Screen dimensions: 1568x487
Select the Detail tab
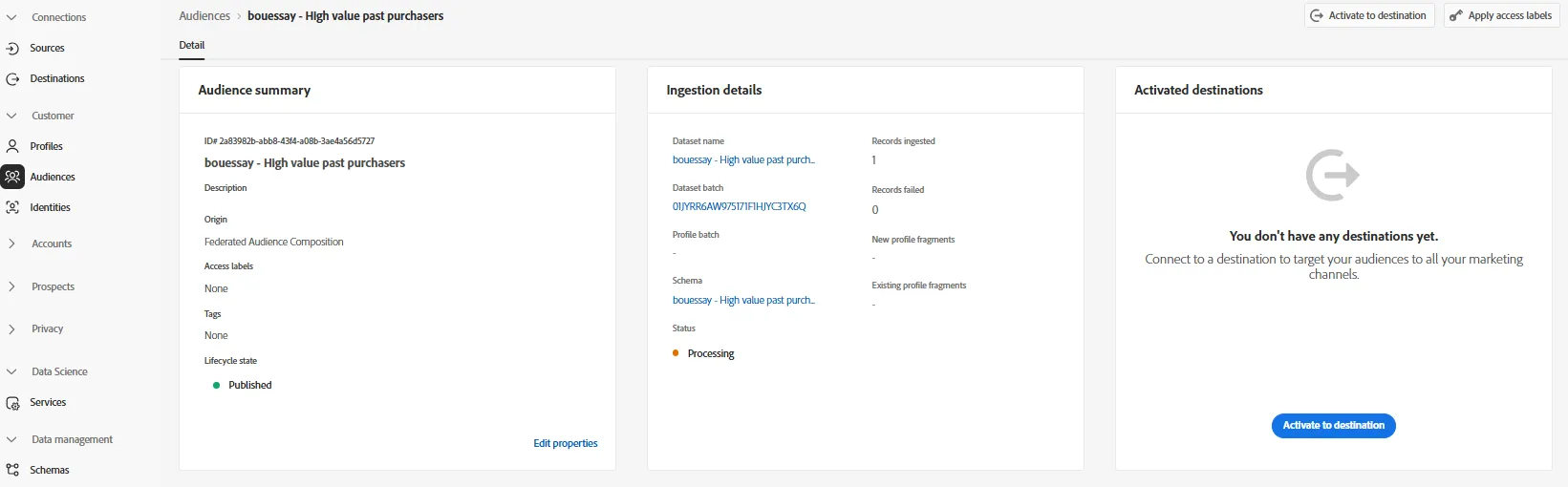pyautogui.click(x=192, y=45)
